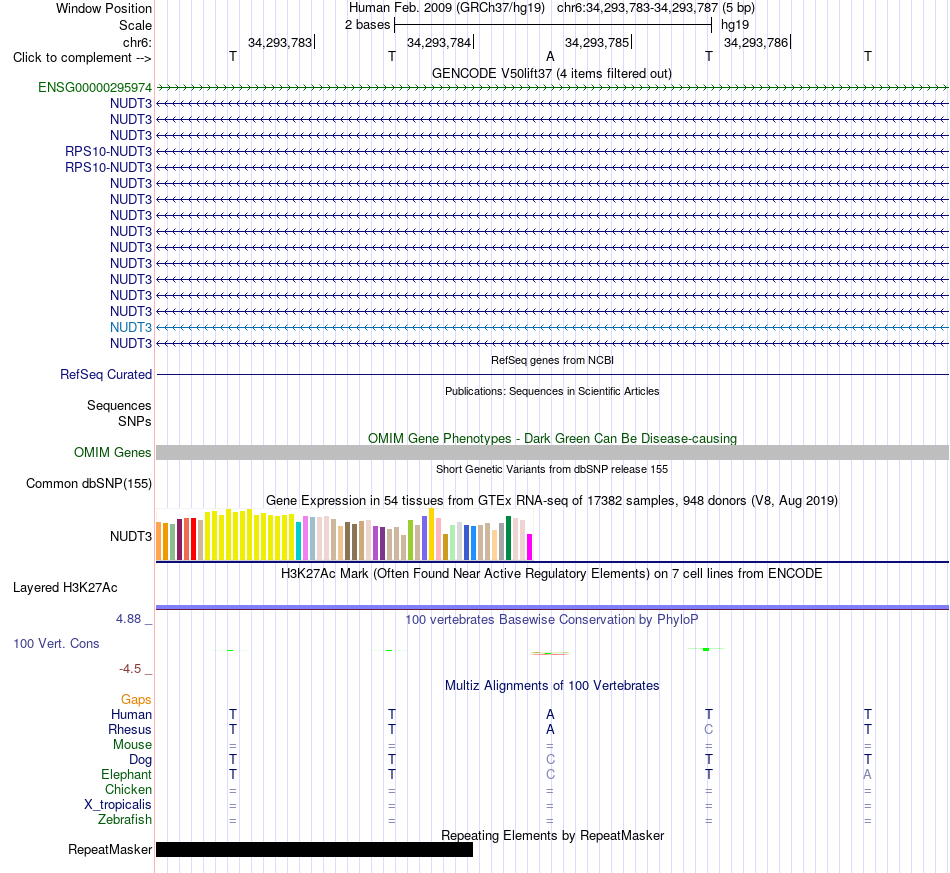This screenshot has width=950, height=873.
Task: Click the ENSG00000295974 green arrow track line
Action: [x=552, y=87]
